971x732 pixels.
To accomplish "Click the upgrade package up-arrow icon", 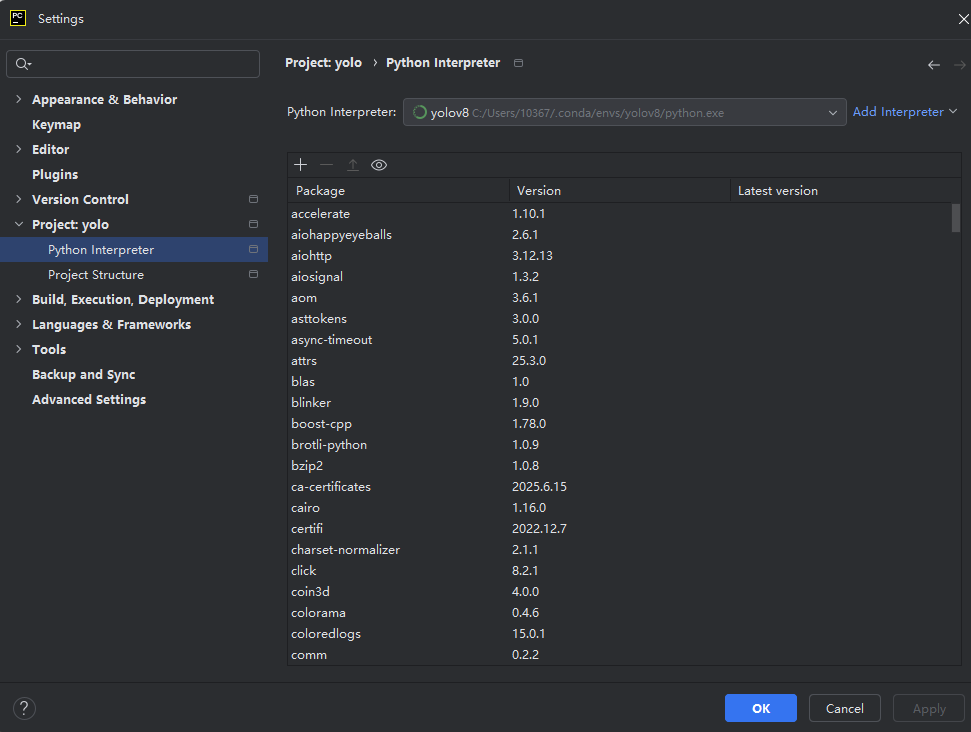I will point(353,165).
